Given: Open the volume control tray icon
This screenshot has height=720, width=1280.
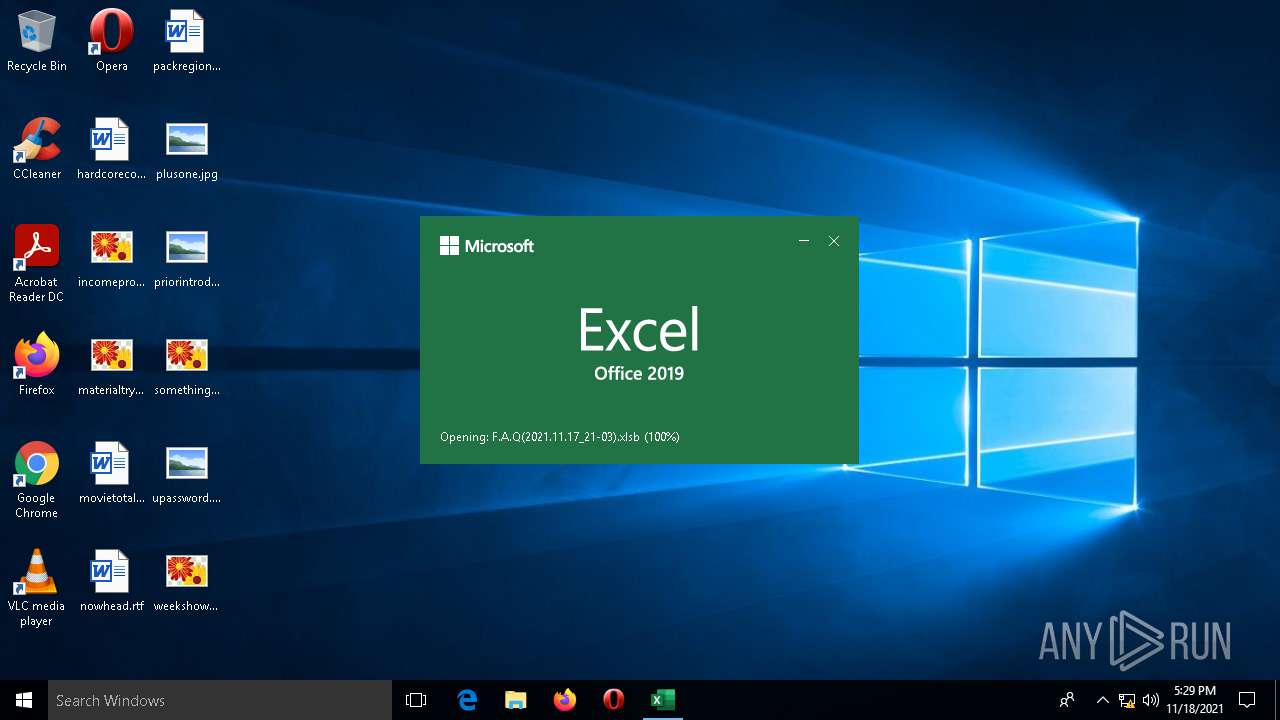Looking at the screenshot, I should [x=1151, y=700].
